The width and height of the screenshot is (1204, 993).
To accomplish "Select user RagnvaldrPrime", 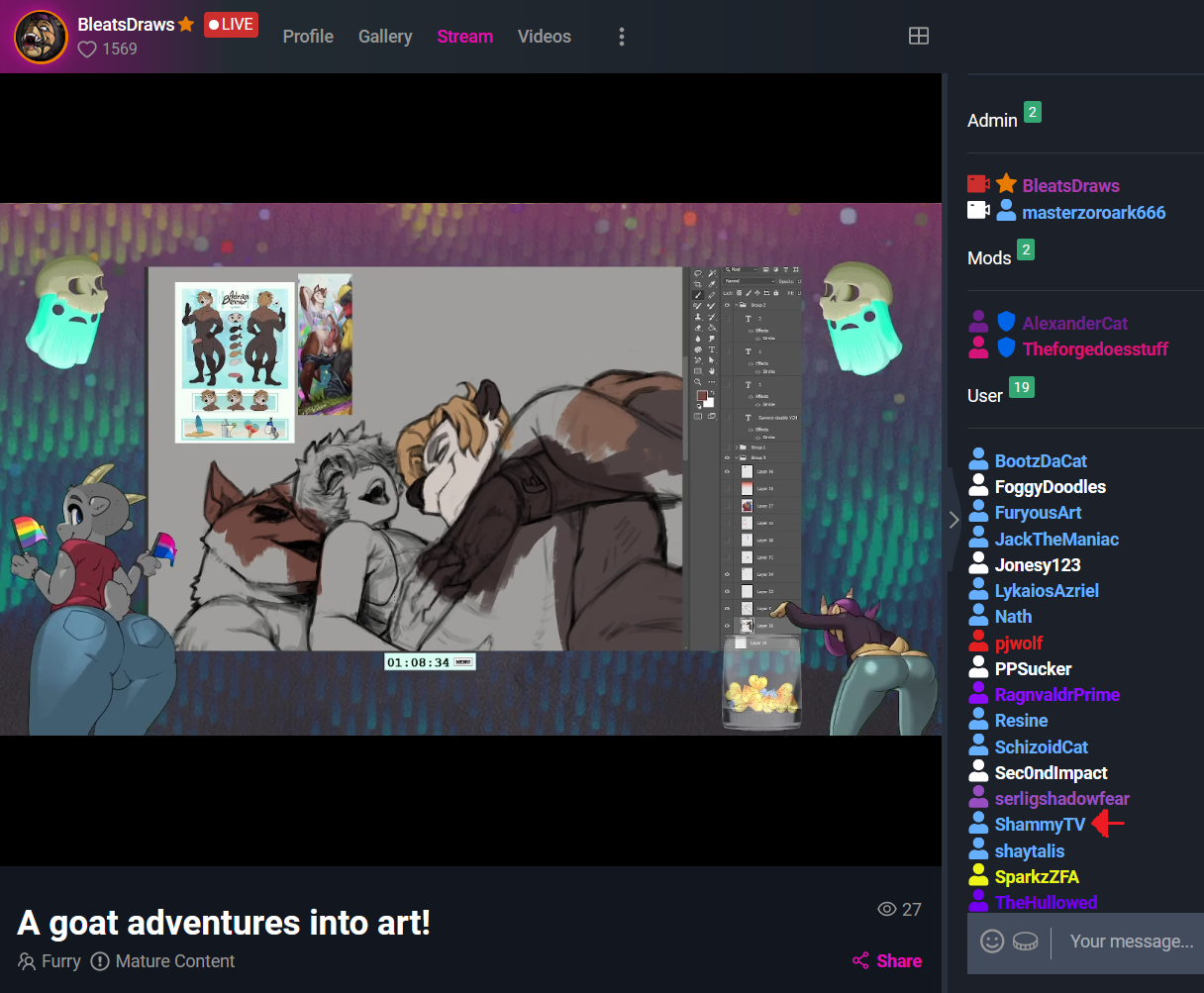I will tap(1057, 695).
